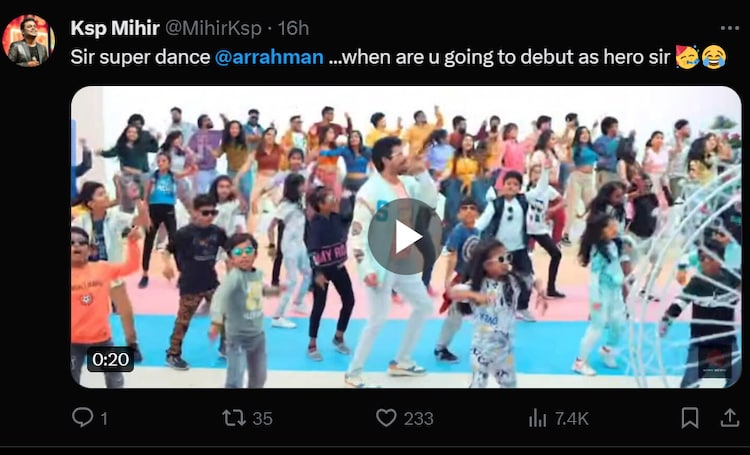750x455 pixels.
Task: Click the reply count number 1
Action: (104, 418)
